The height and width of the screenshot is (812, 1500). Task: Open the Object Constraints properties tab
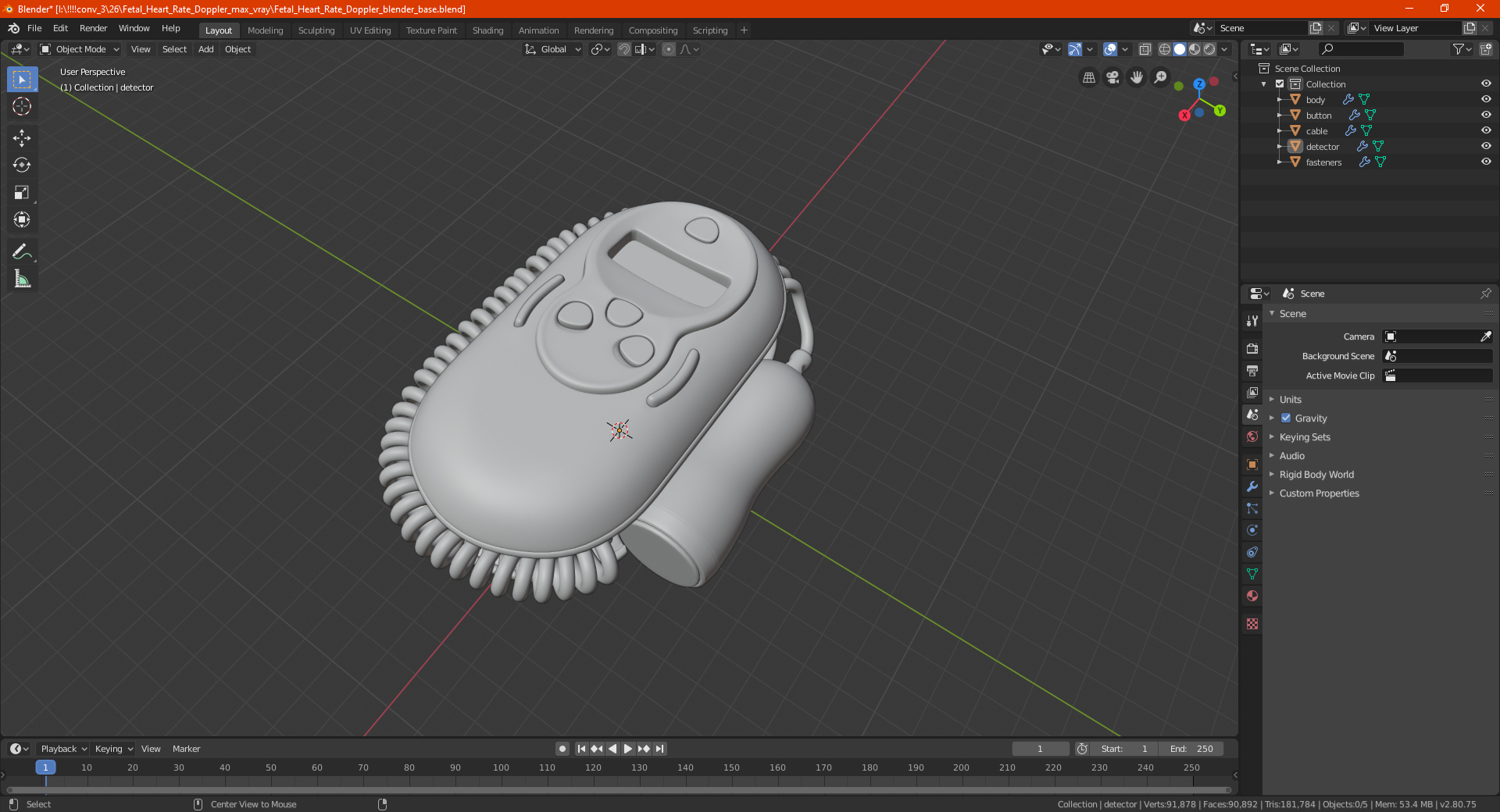click(1252, 552)
